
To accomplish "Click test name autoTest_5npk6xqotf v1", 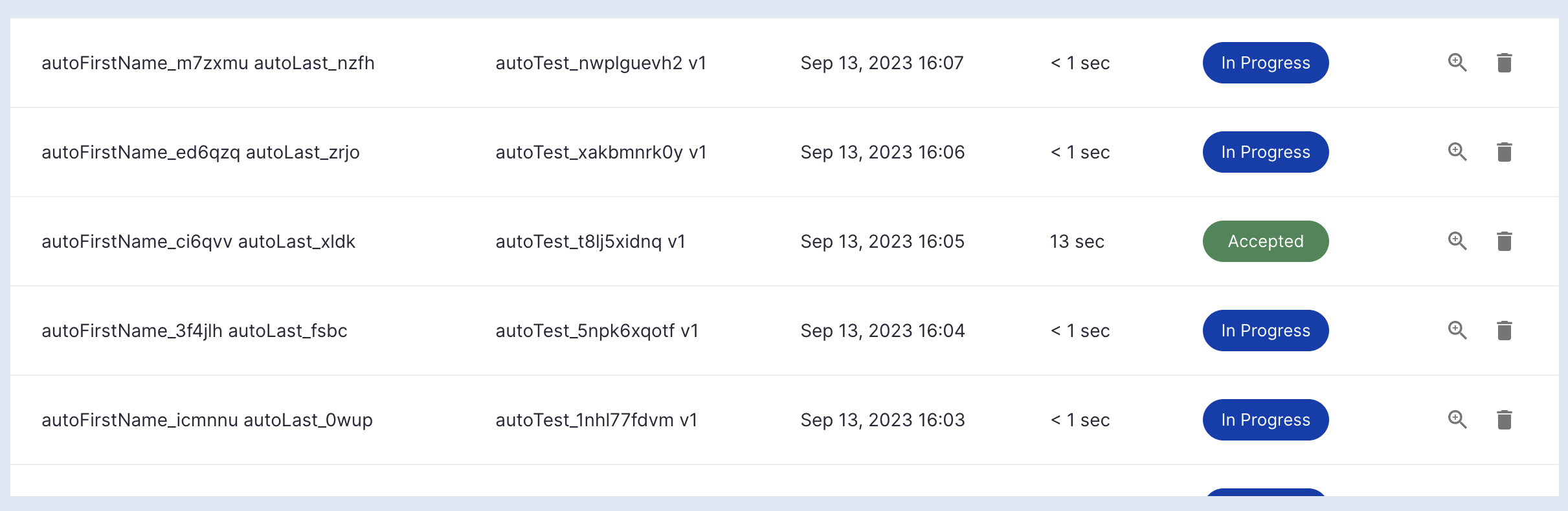I will [597, 331].
